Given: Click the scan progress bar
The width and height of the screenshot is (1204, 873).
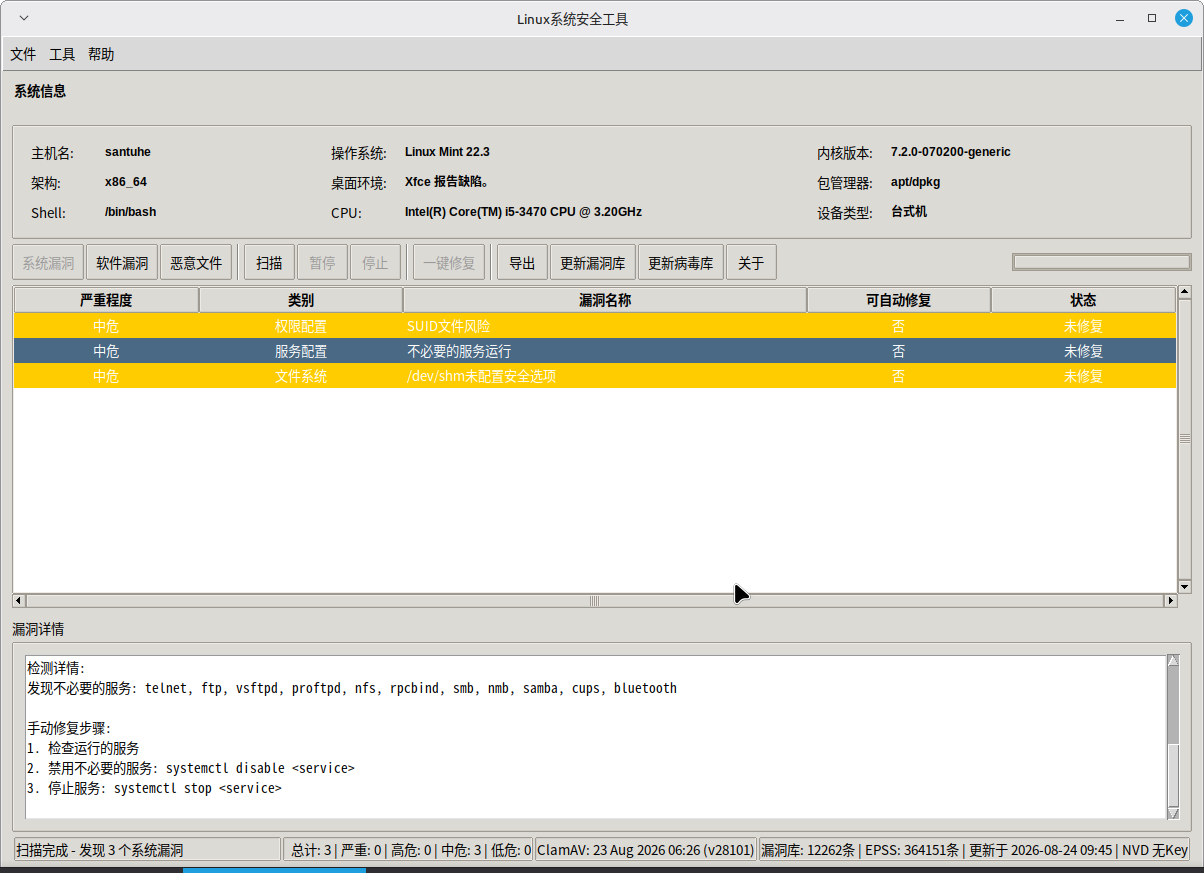Looking at the screenshot, I should point(1101,262).
